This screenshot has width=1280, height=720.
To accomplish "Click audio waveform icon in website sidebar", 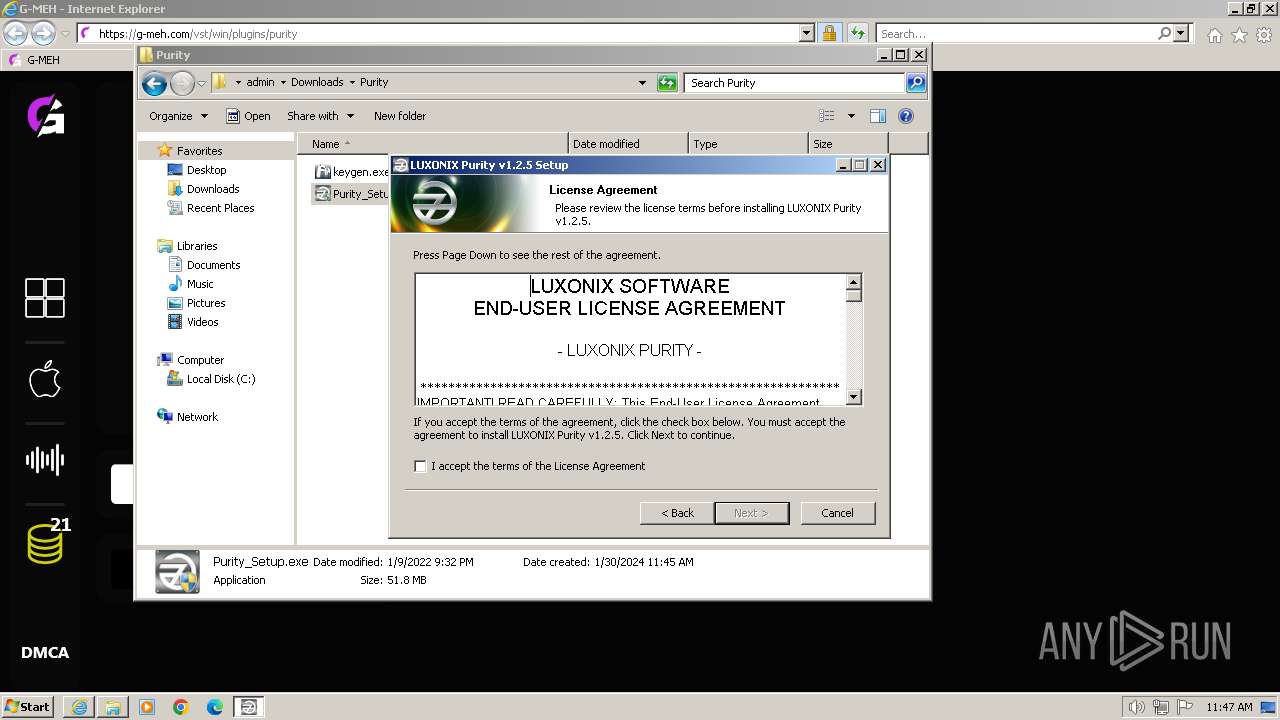I will click(x=45, y=460).
